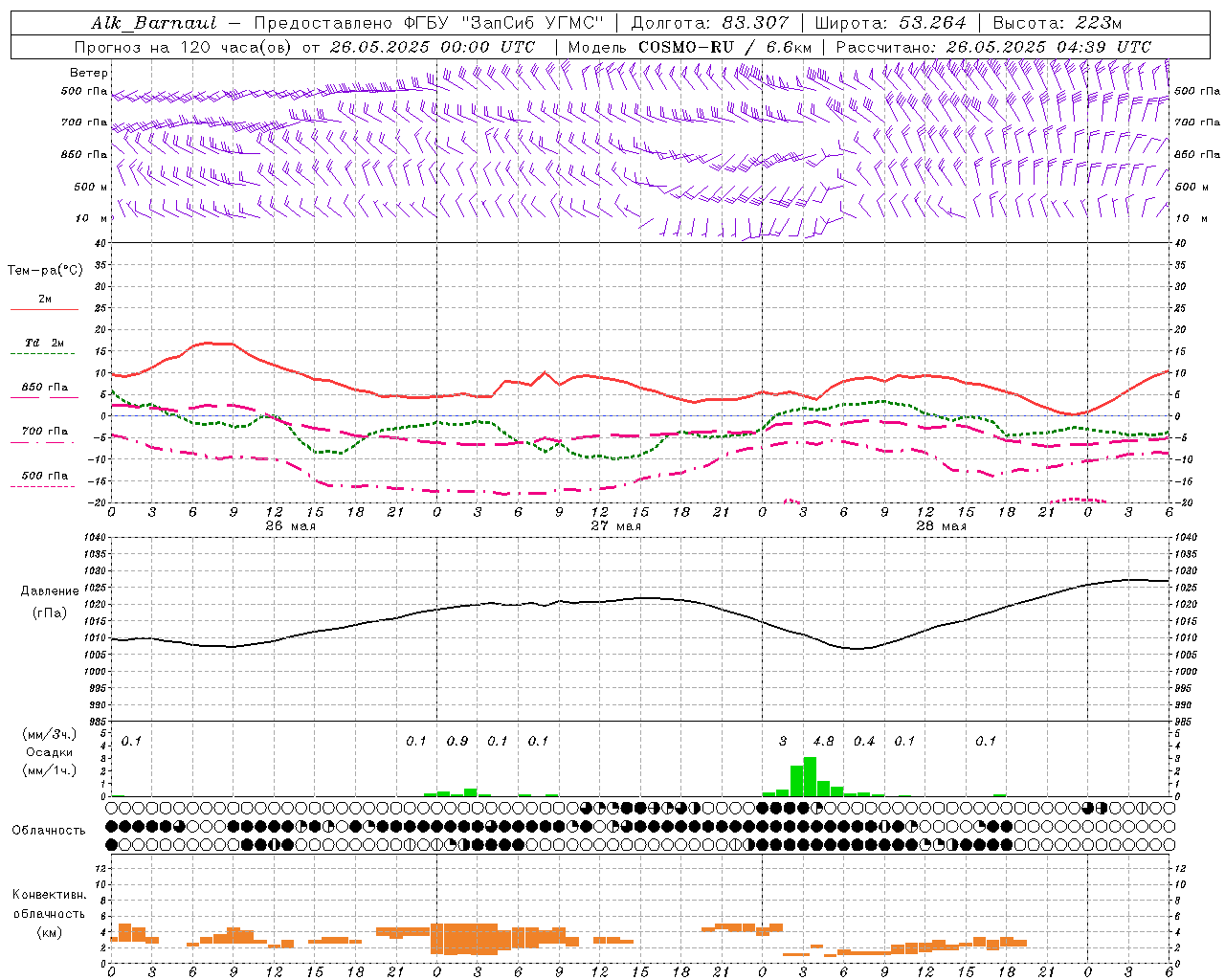Click the 'Долгота: 83.307' longitude value
This screenshot has height=980, width=1225.
[710, 23]
